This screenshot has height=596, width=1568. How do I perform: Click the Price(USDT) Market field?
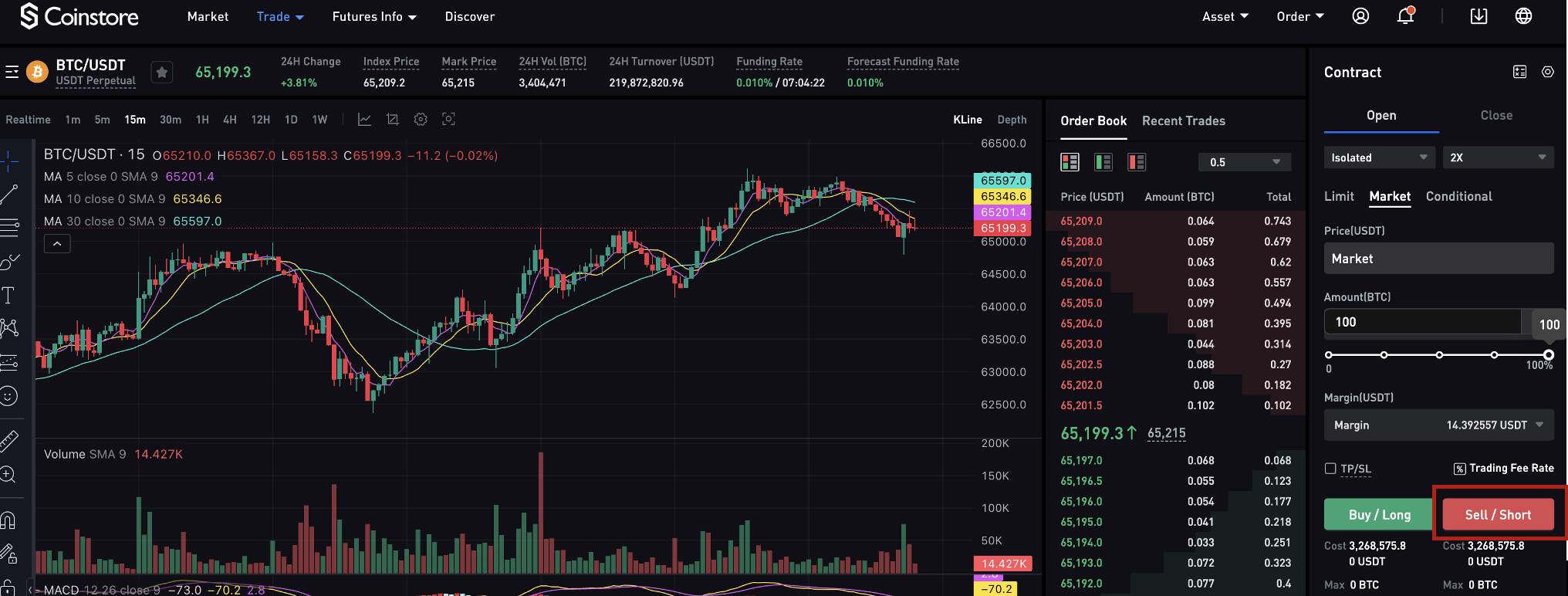tap(1439, 259)
